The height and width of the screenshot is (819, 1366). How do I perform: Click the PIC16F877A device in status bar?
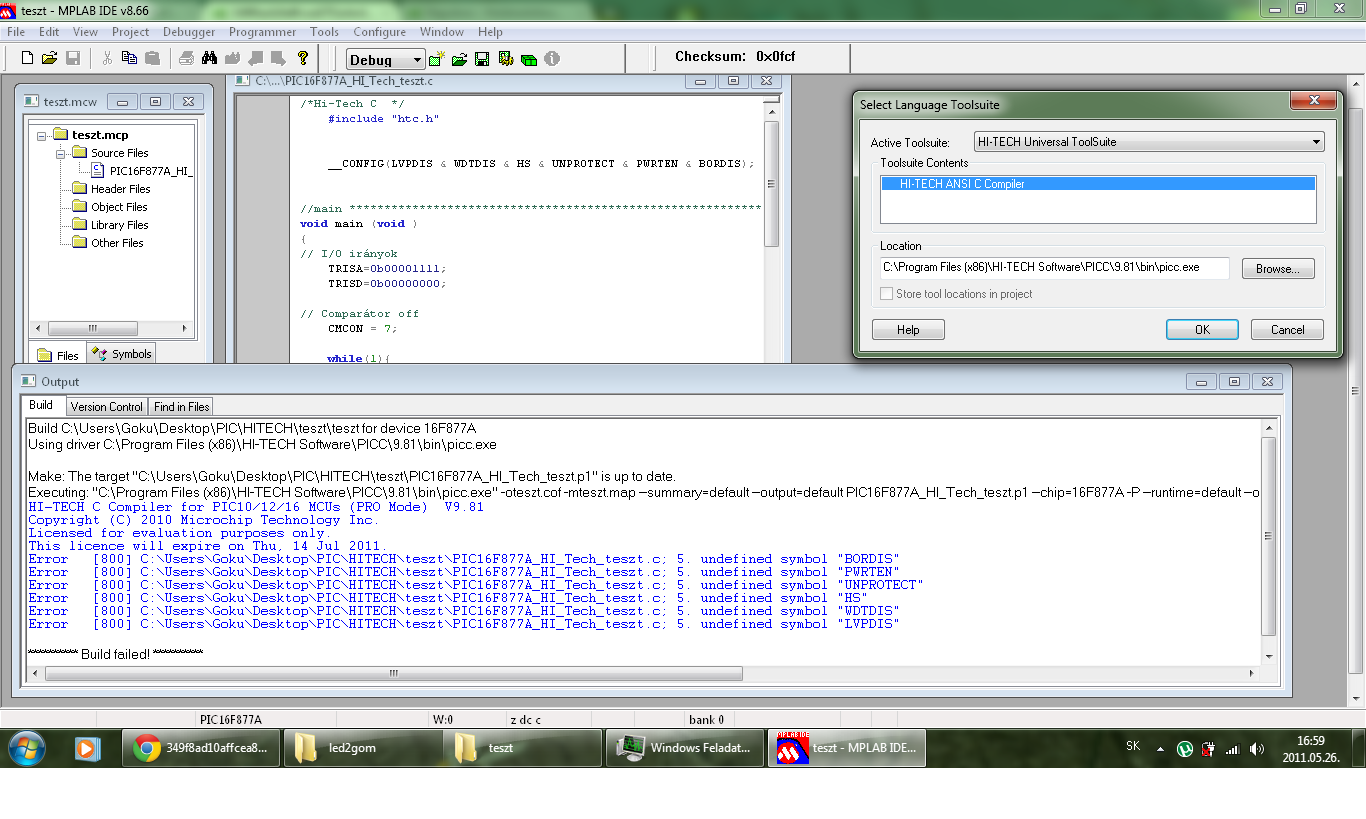231,719
